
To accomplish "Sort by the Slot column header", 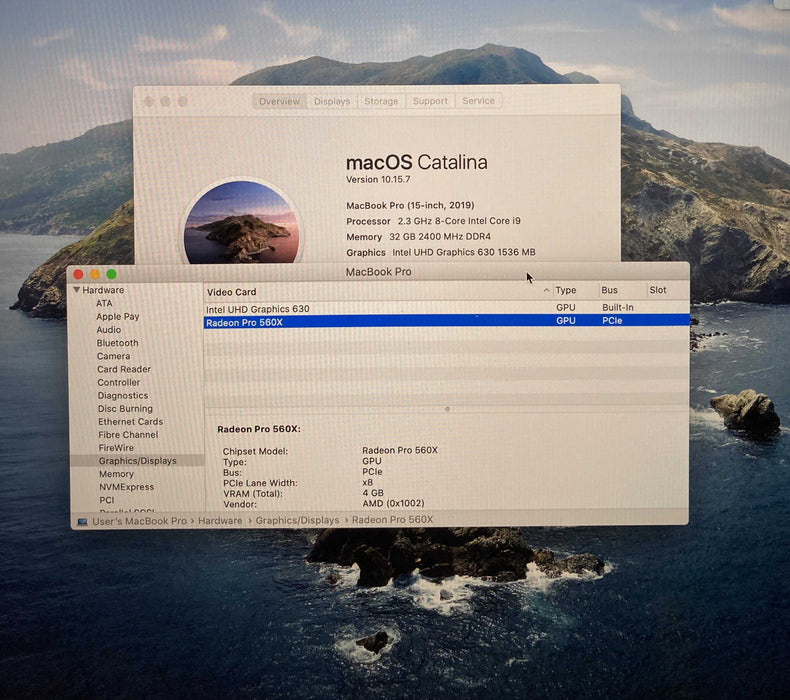I will click(x=657, y=290).
